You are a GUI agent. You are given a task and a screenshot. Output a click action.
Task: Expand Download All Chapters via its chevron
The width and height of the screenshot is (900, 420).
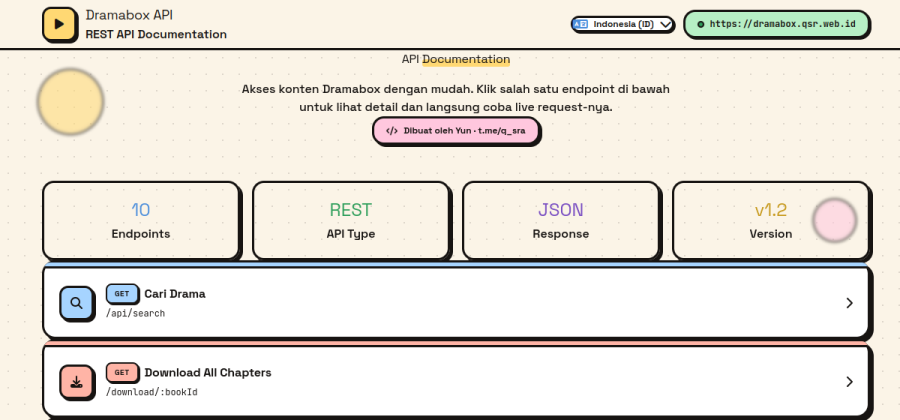(849, 381)
